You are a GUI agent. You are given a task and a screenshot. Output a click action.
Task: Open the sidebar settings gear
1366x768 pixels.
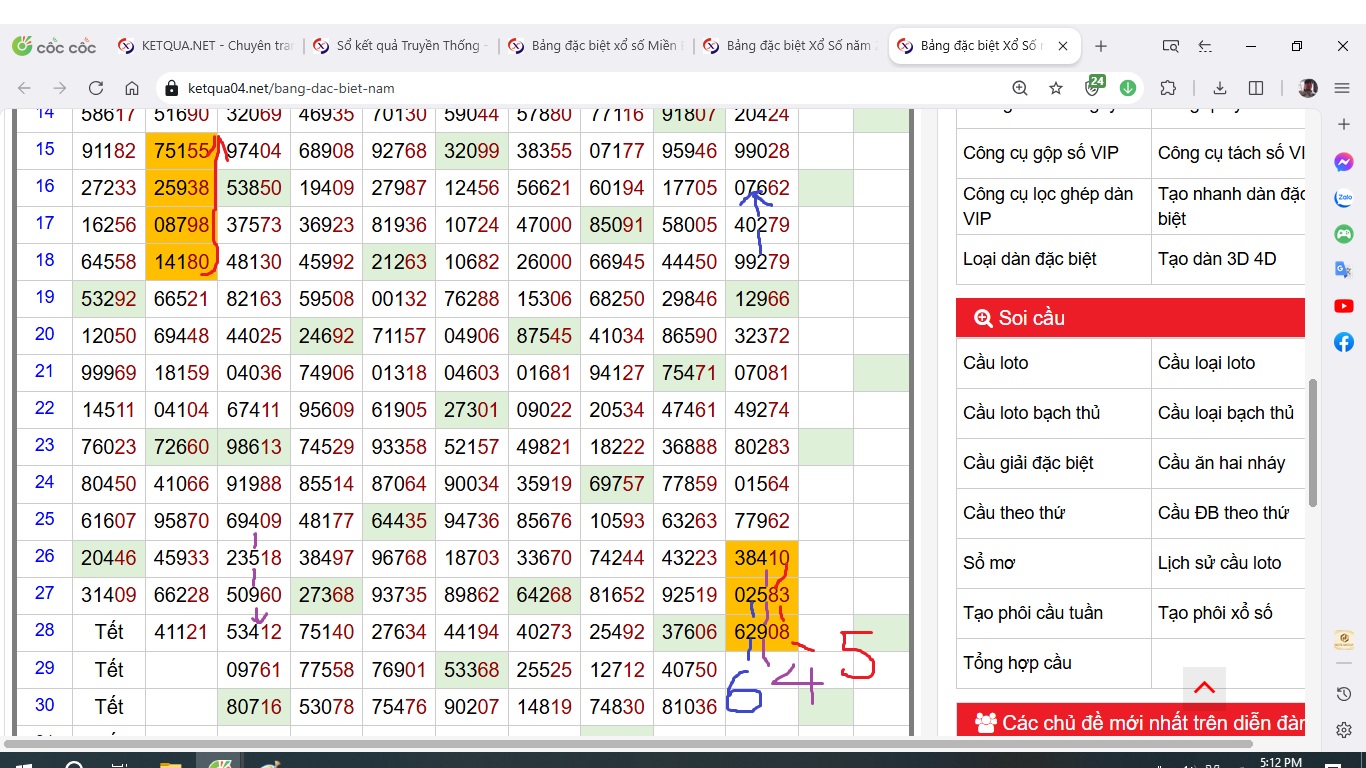pyautogui.click(x=1344, y=730)
